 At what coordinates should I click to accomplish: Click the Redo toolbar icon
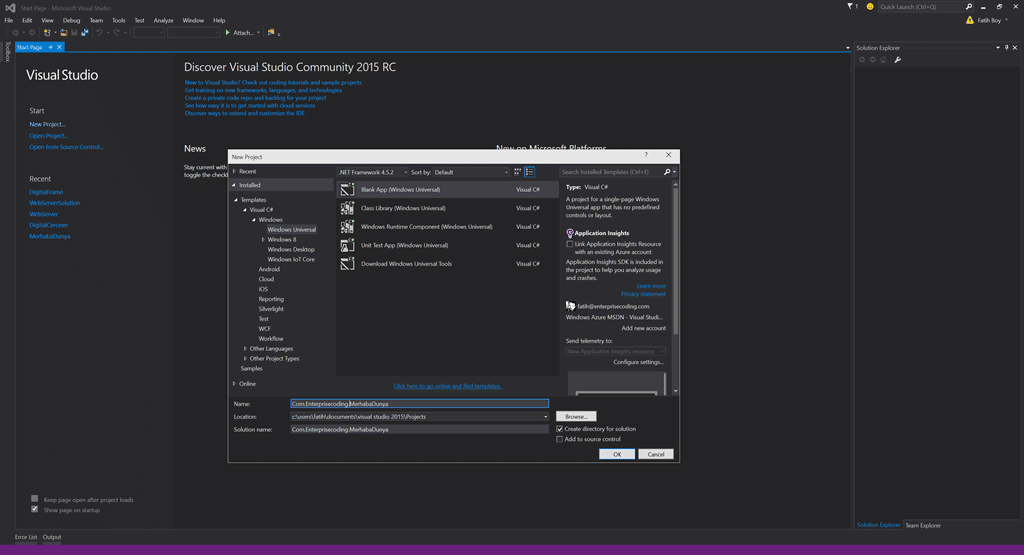[116, 33]
